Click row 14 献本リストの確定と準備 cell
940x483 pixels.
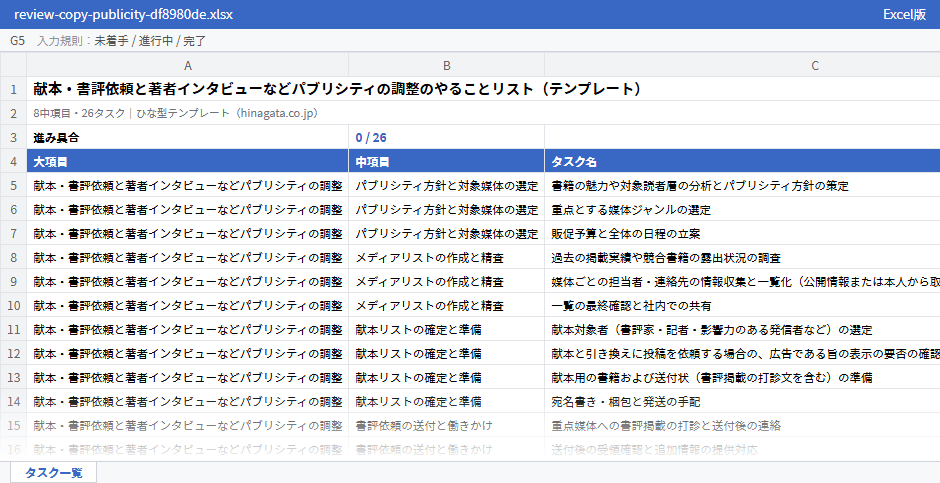pyautogui.click(x=447, y=401)
